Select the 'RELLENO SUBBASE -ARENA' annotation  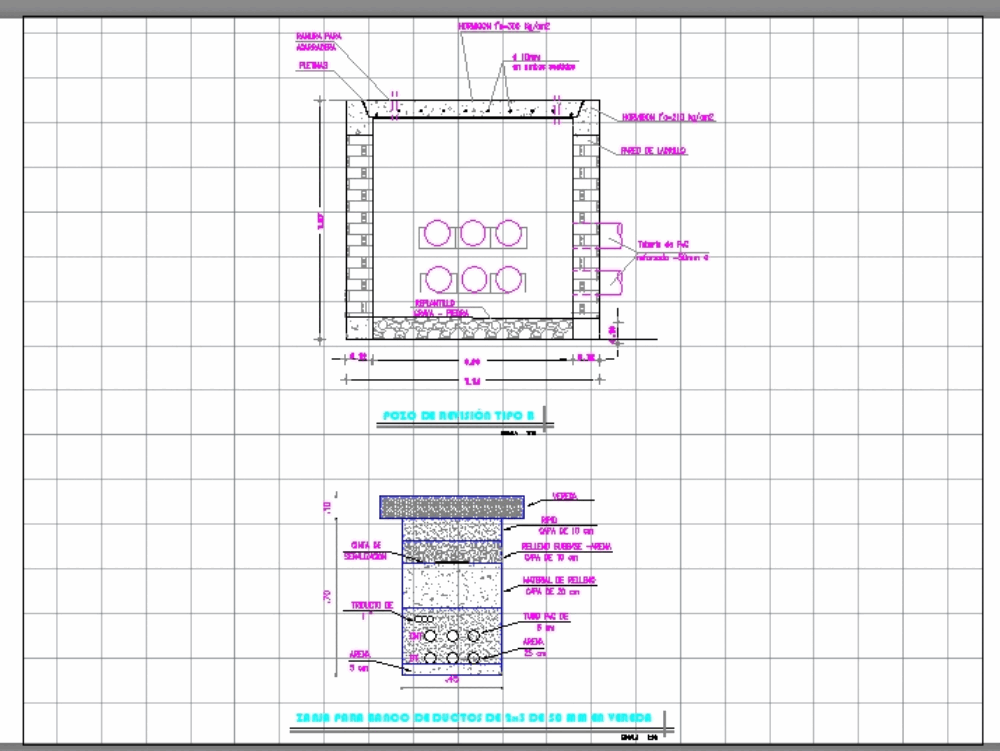[x=566, y=547]
